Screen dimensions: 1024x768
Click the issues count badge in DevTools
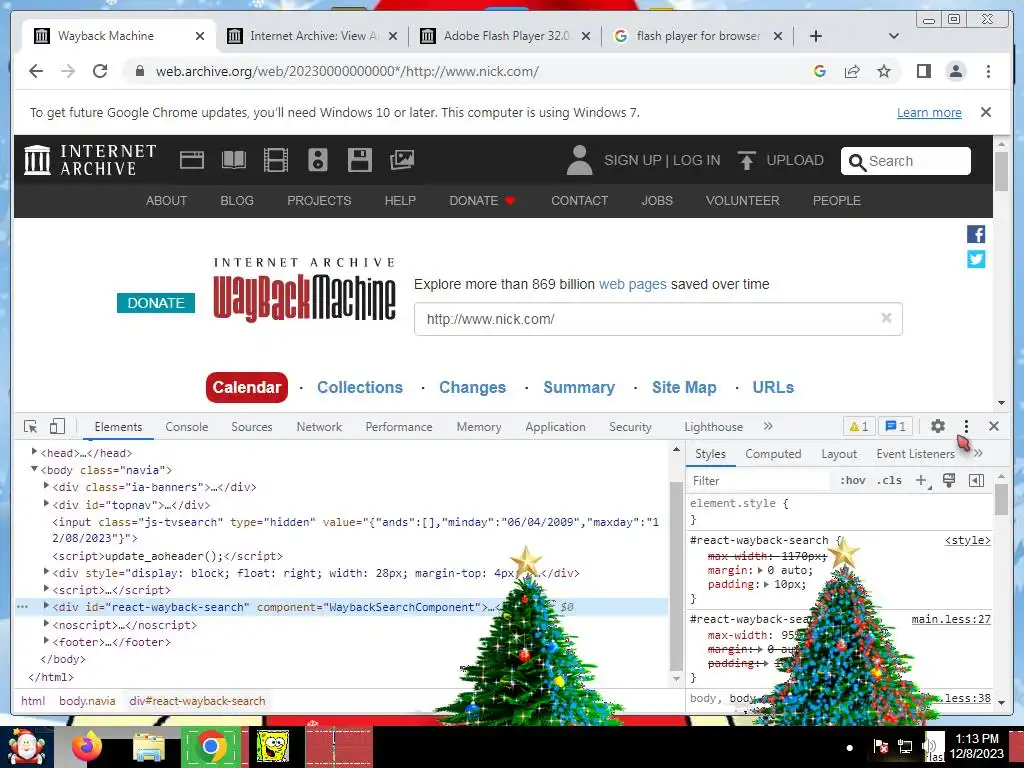click(895, 426)
